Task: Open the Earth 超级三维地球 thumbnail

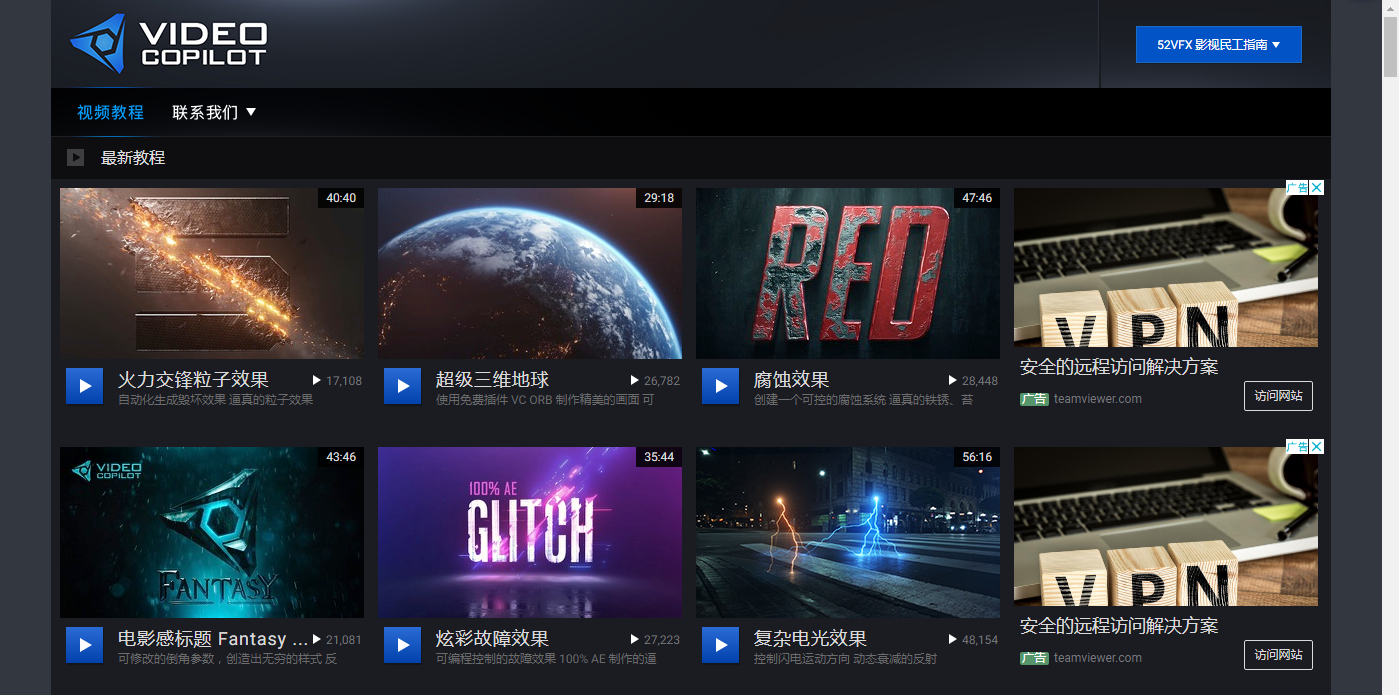Action: tap(530, 273)
